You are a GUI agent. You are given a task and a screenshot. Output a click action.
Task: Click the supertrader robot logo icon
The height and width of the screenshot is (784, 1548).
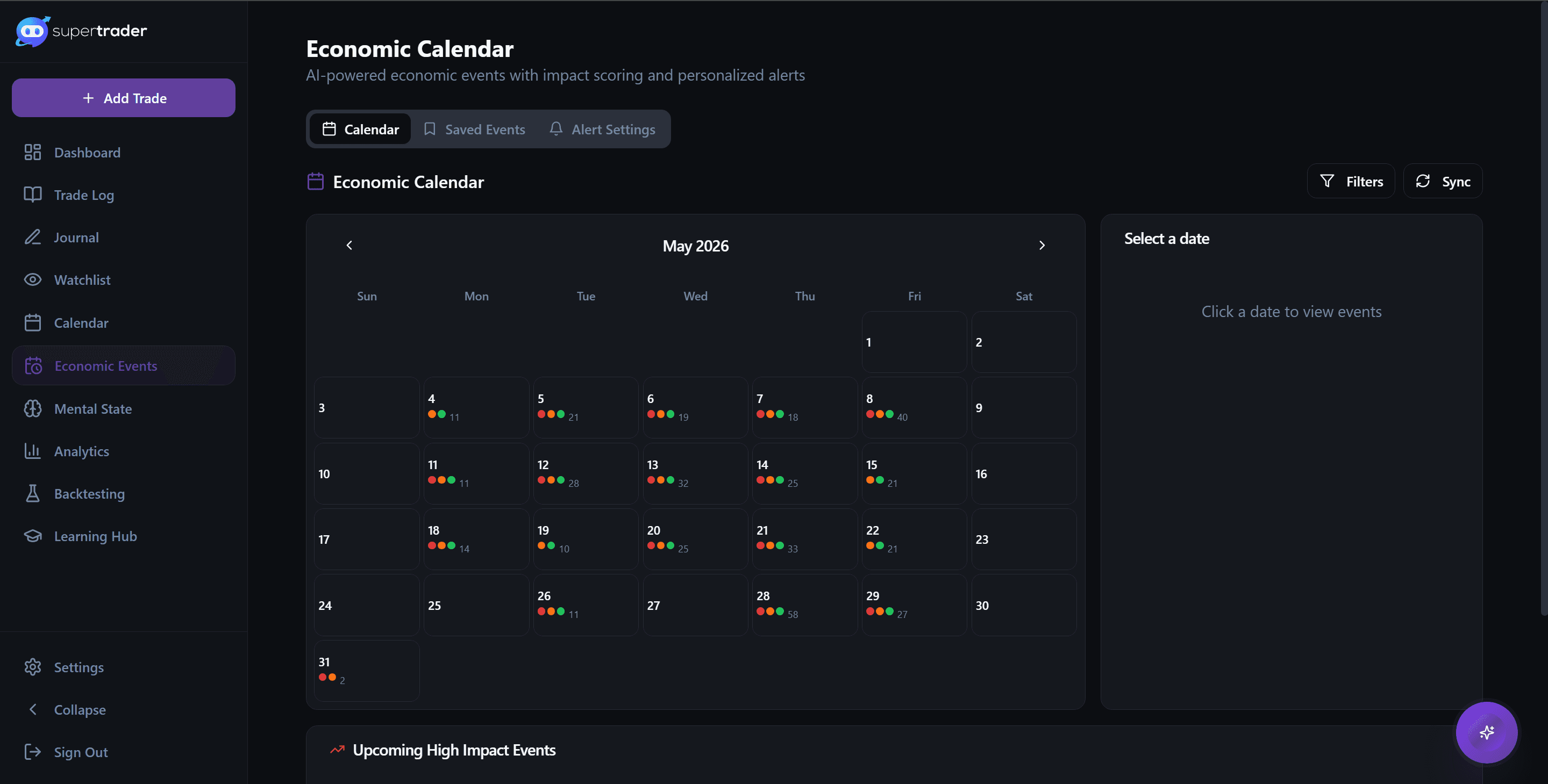[x=32, y=31]
